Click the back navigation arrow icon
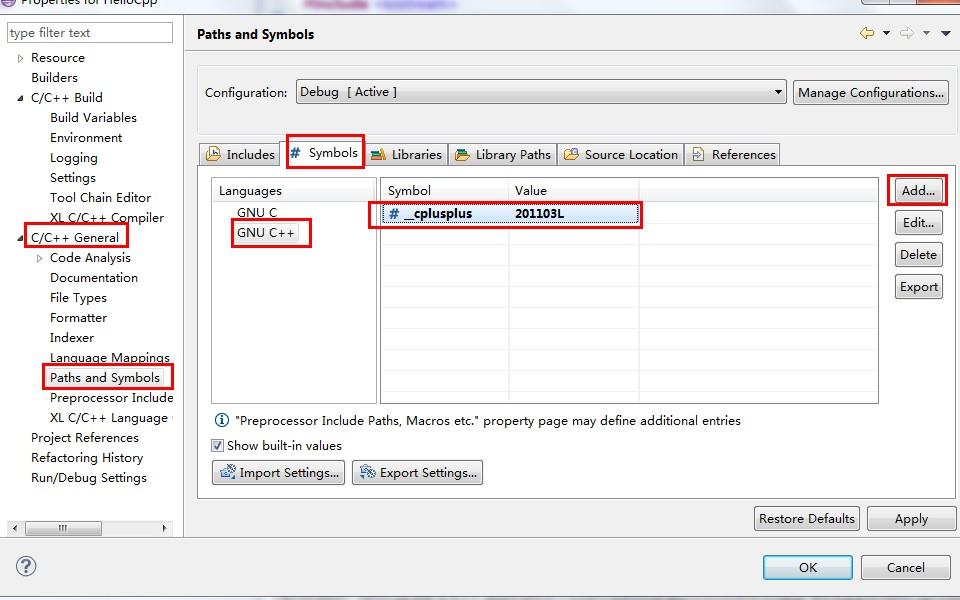Viewport: 960px width, 600px height. click(867, 33)
